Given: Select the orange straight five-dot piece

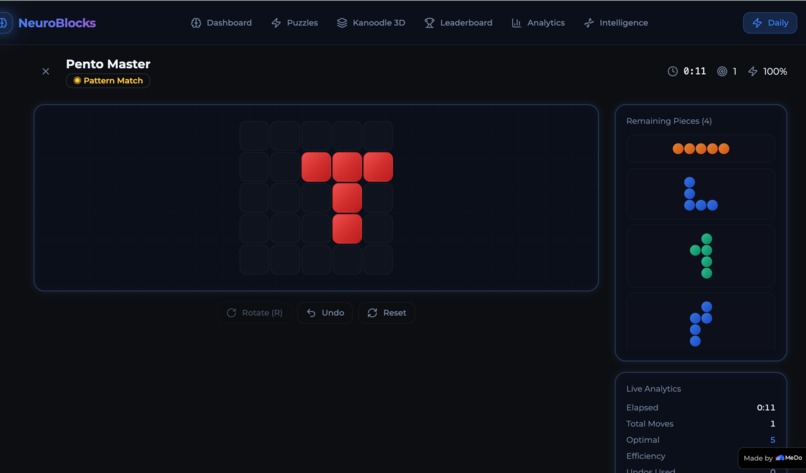Looking at the screenshot, I should (701, 149).
